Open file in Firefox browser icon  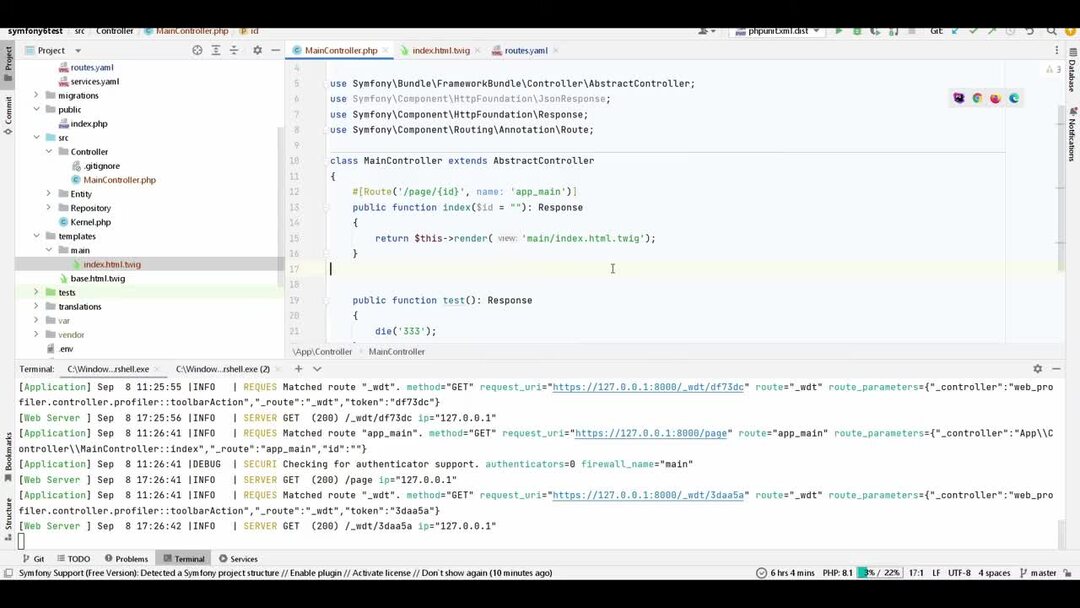tap(995, 98)
